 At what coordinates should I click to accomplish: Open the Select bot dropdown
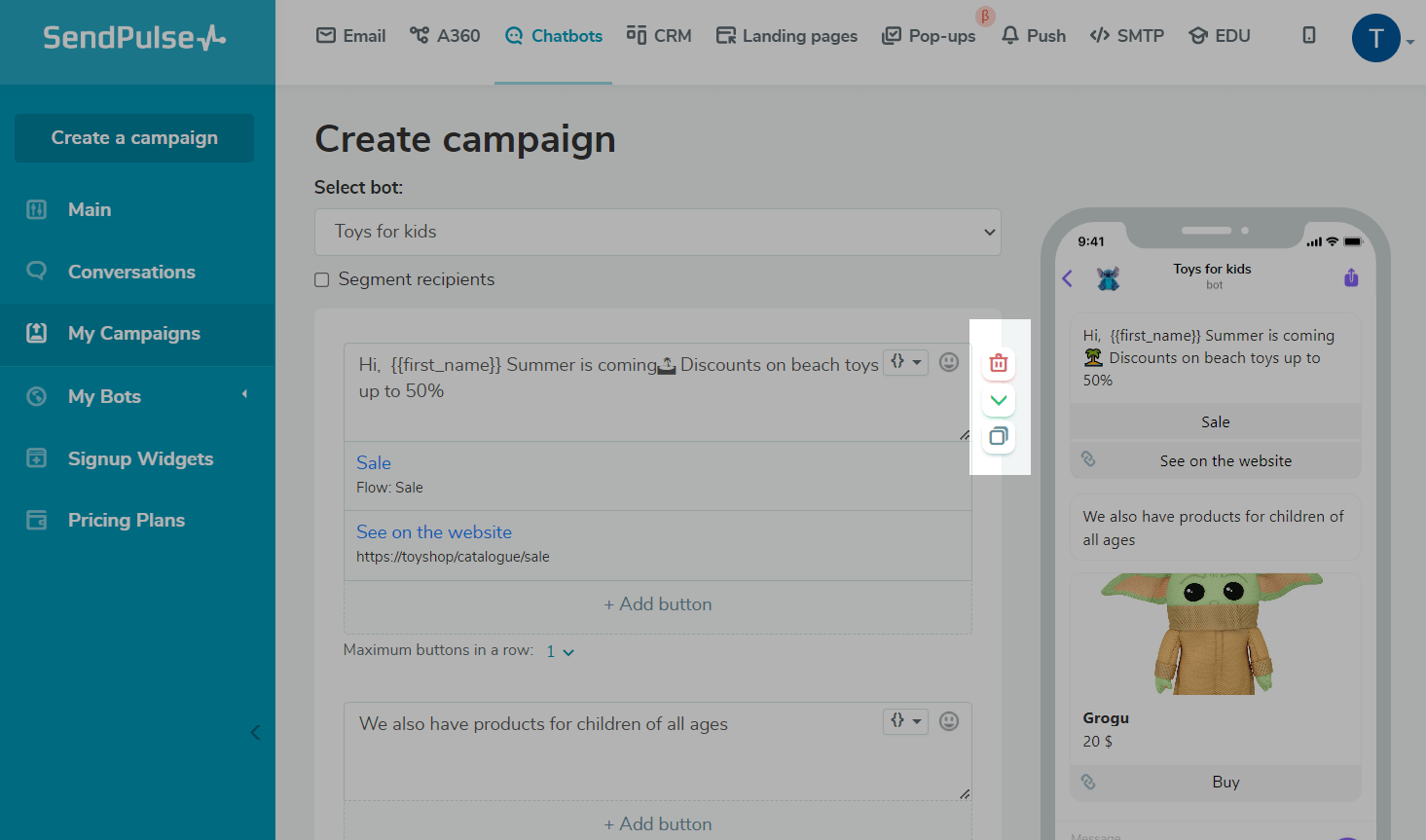click(658, 232)
